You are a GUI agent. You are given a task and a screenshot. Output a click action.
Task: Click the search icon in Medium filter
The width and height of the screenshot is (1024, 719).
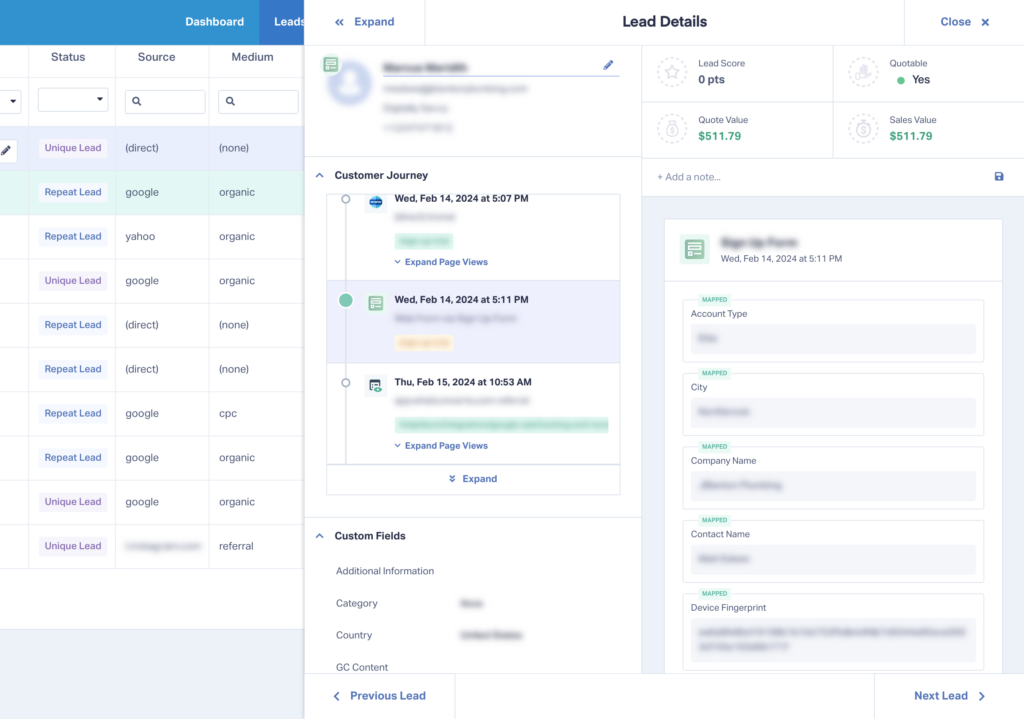pos(230,101)
